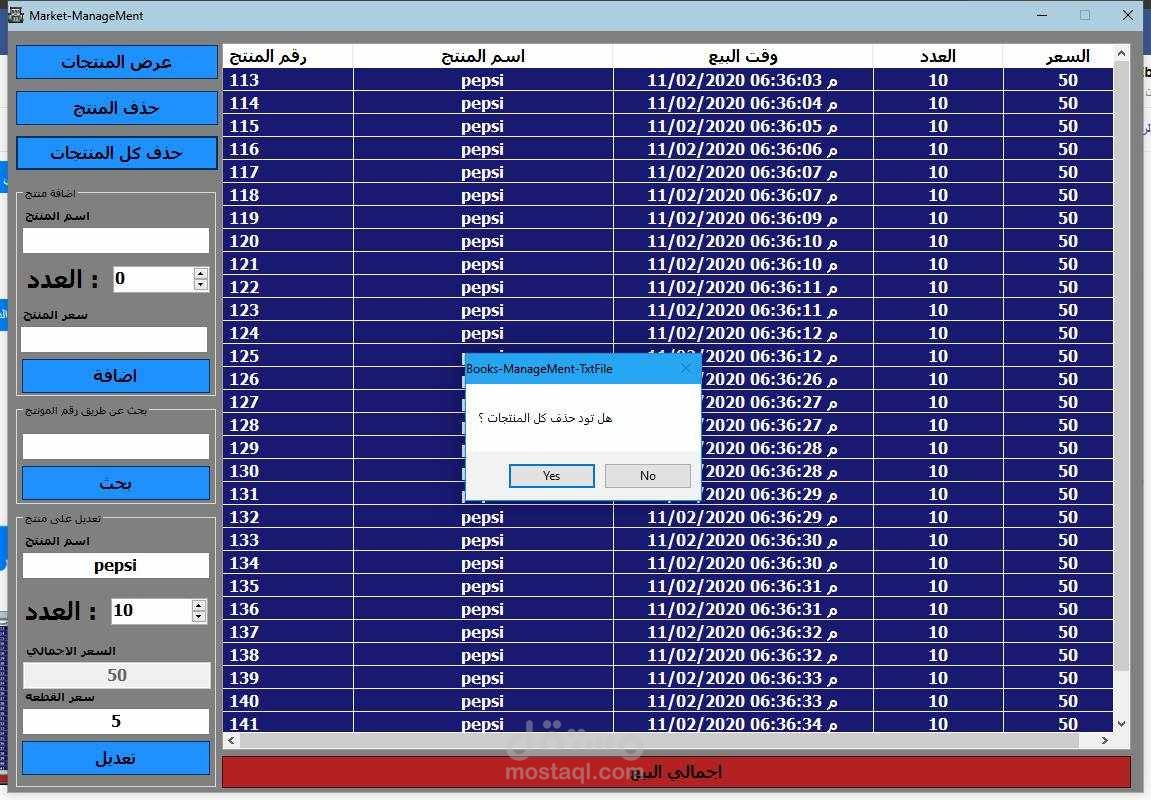Select product number 116 cell

(x=288, y=149)
